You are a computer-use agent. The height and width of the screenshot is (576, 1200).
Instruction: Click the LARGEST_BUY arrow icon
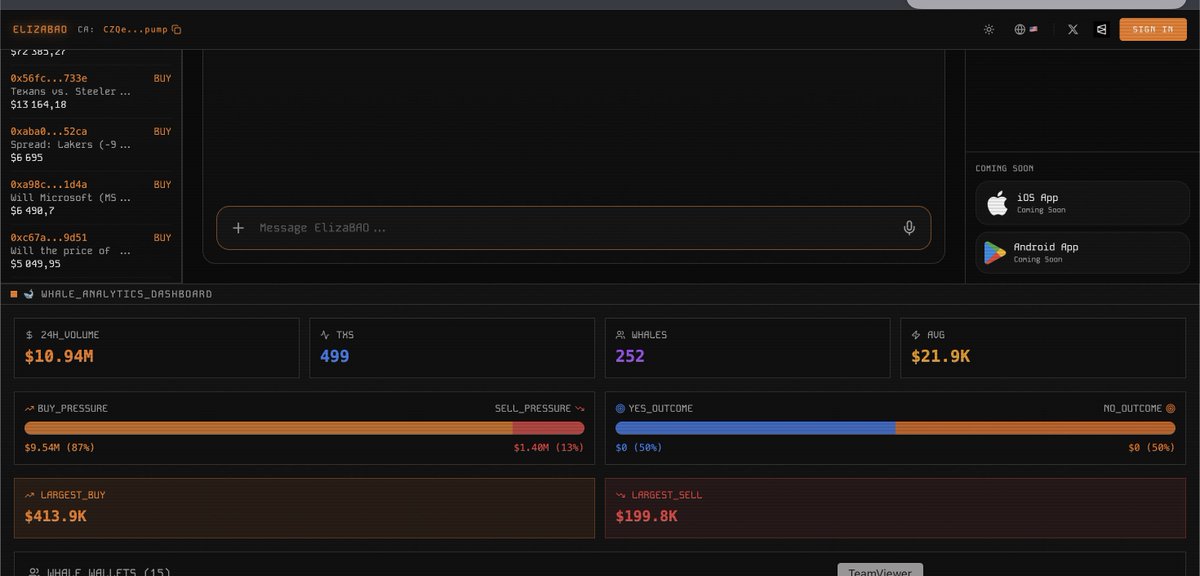[x=30, y=495]
